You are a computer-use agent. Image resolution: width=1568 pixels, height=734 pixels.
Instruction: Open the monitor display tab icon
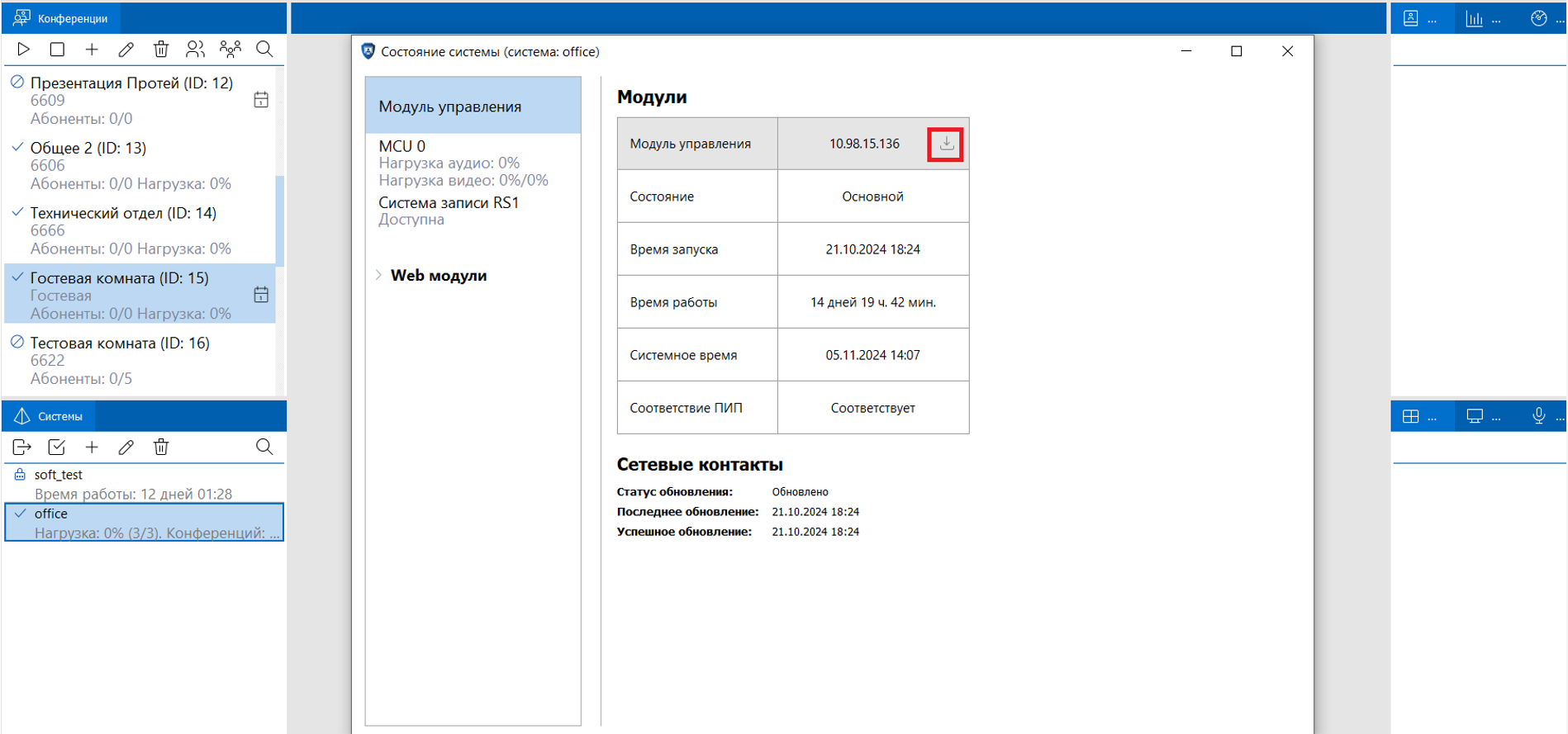[x=1475, y=416]
